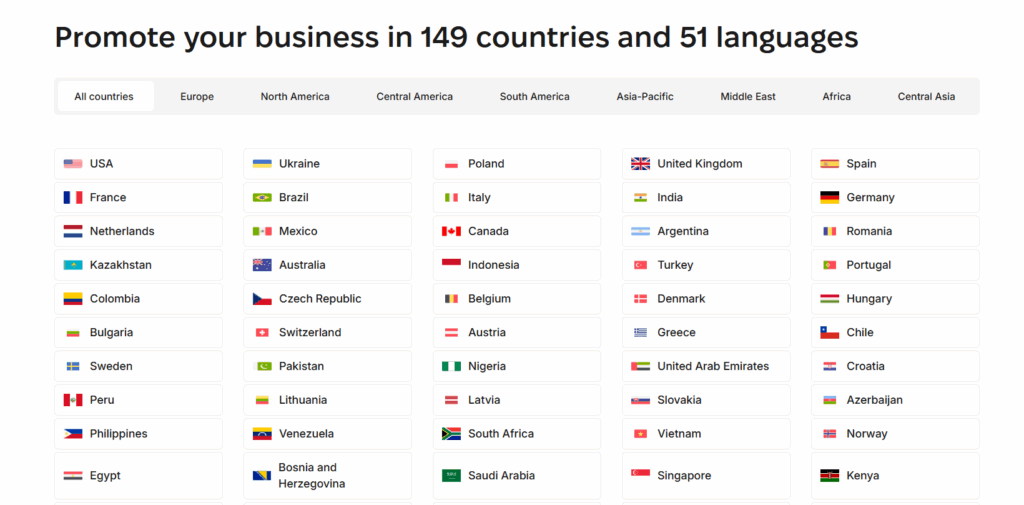Select the Austria country card
This screenshot has height=505, width=1024.
[x=517, y=333]
